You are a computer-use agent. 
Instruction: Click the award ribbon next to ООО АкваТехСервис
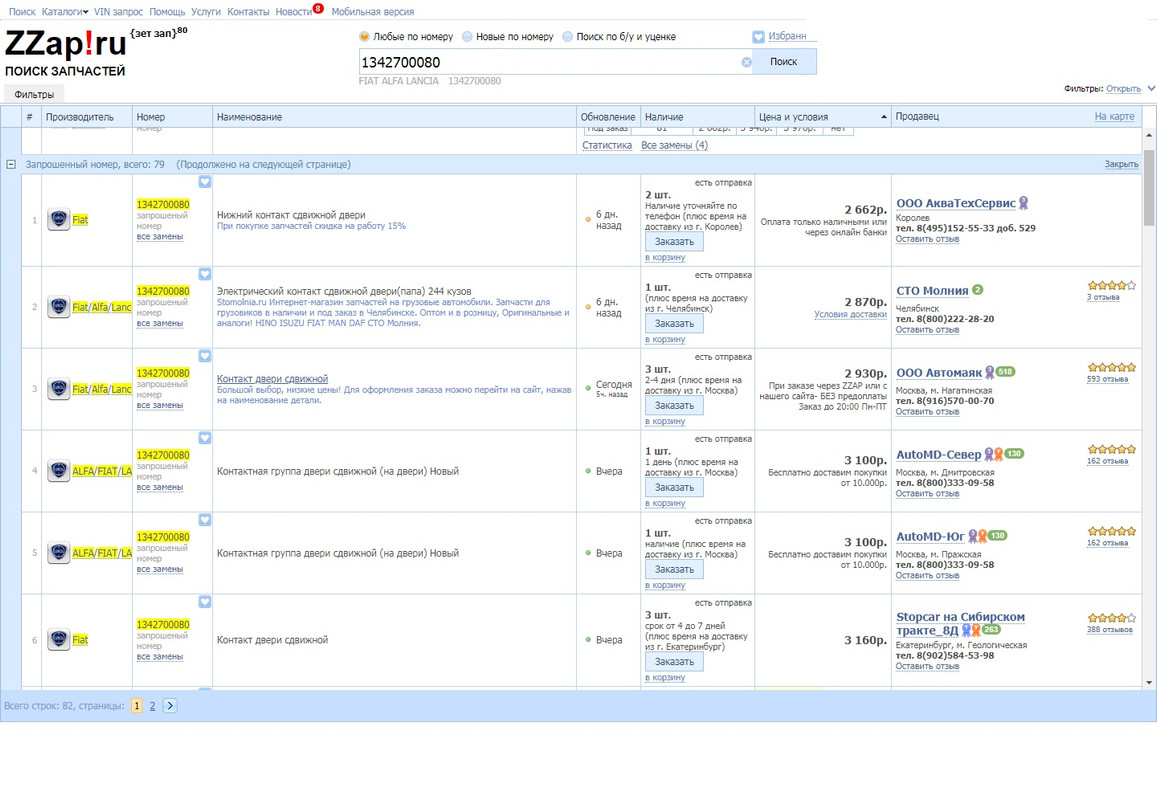(x=1023, y=203)
